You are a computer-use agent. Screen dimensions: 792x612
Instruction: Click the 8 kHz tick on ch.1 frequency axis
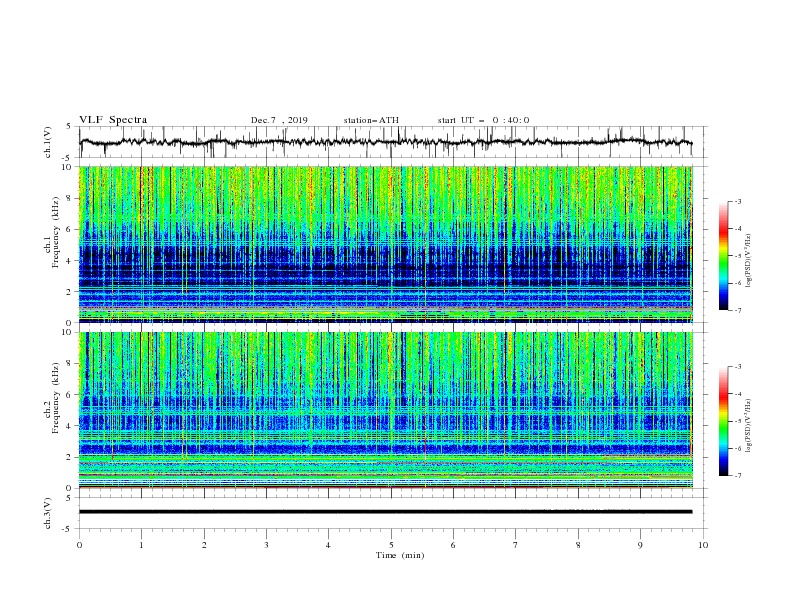pyautogui.click(x=70, y=198)
